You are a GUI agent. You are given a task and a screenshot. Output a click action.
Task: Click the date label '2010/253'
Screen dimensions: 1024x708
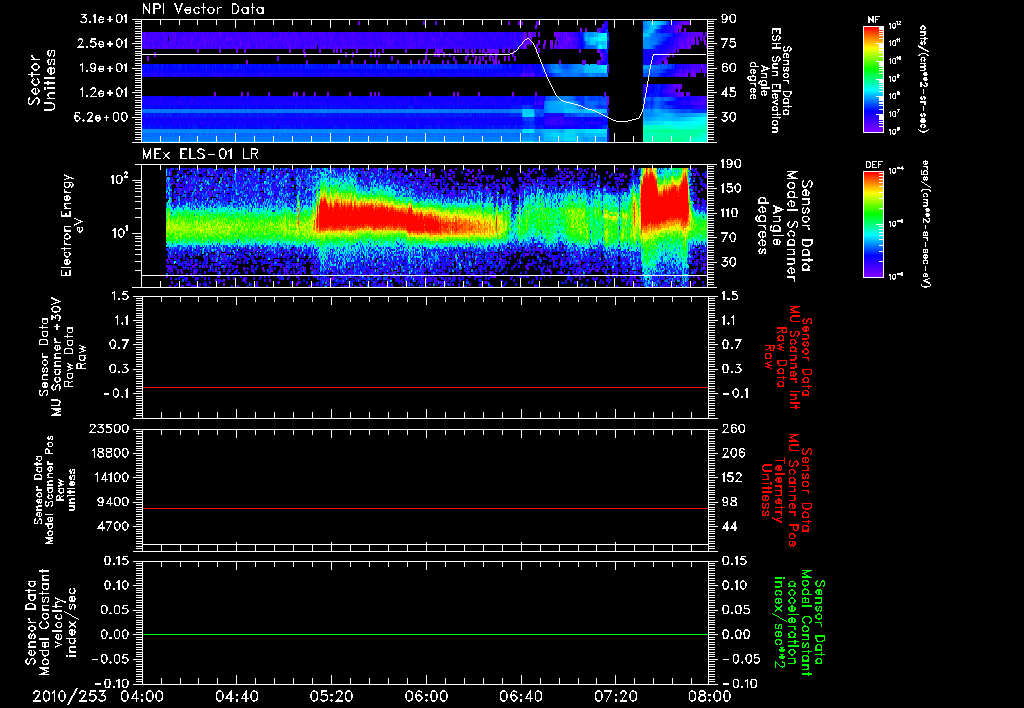69,696
